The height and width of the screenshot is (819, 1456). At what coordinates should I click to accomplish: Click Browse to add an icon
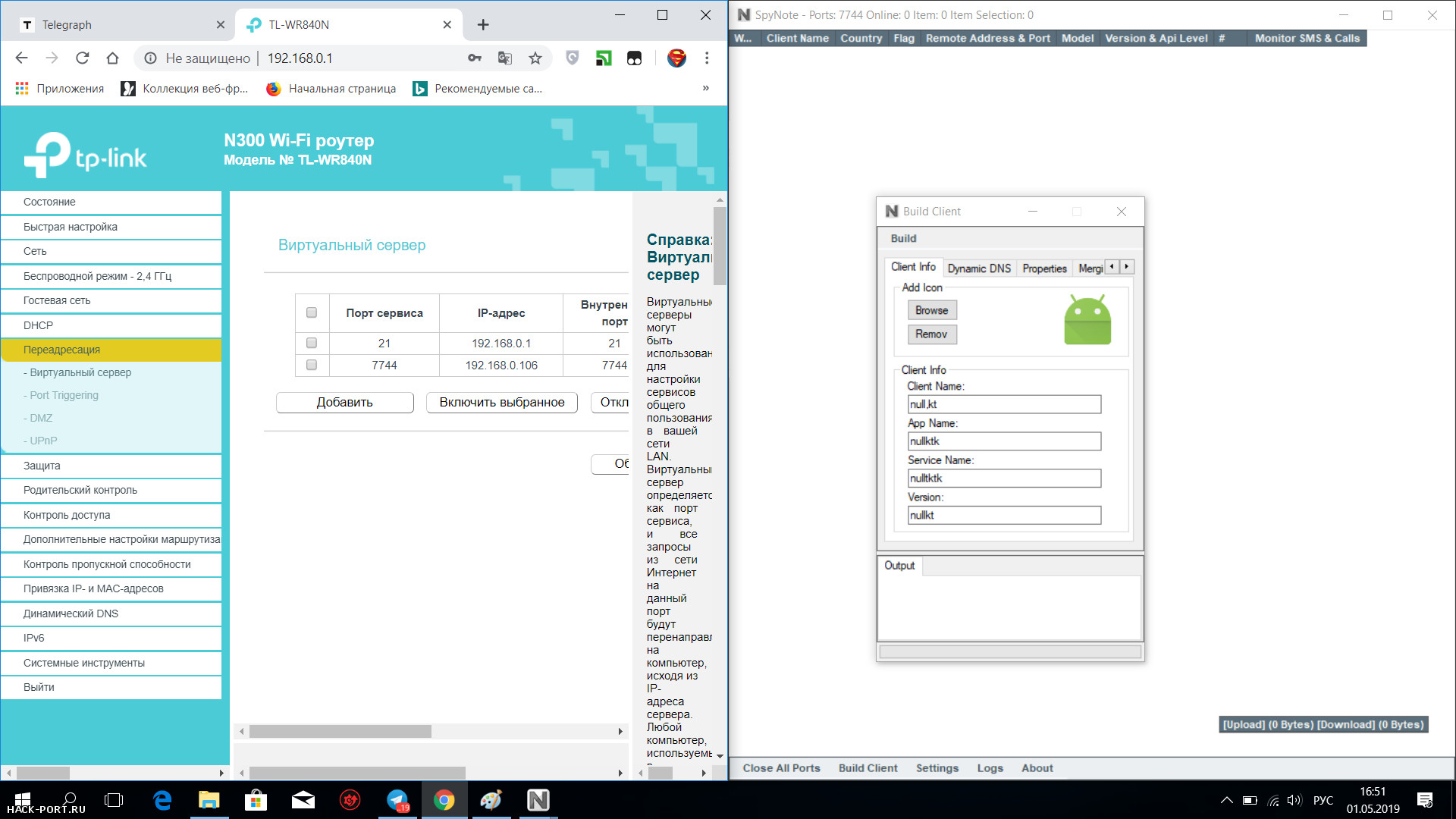(x=932, y=310)
